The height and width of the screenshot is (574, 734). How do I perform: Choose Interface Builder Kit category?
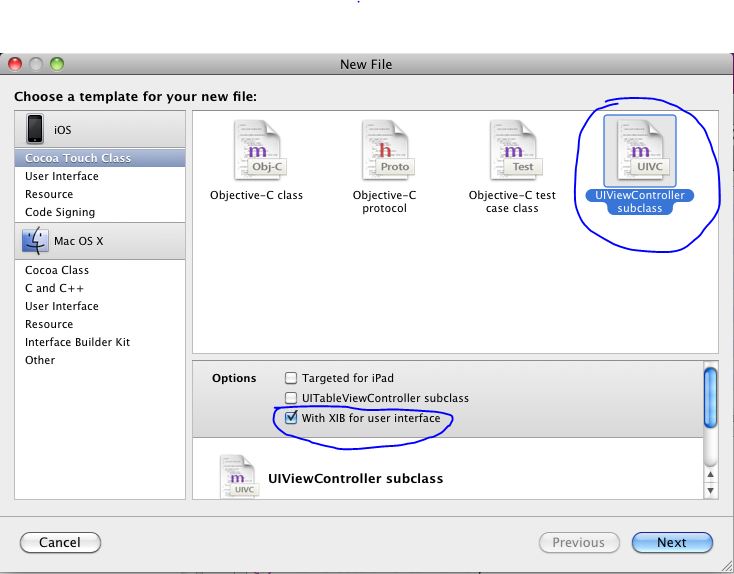click(x=77, y=342)
